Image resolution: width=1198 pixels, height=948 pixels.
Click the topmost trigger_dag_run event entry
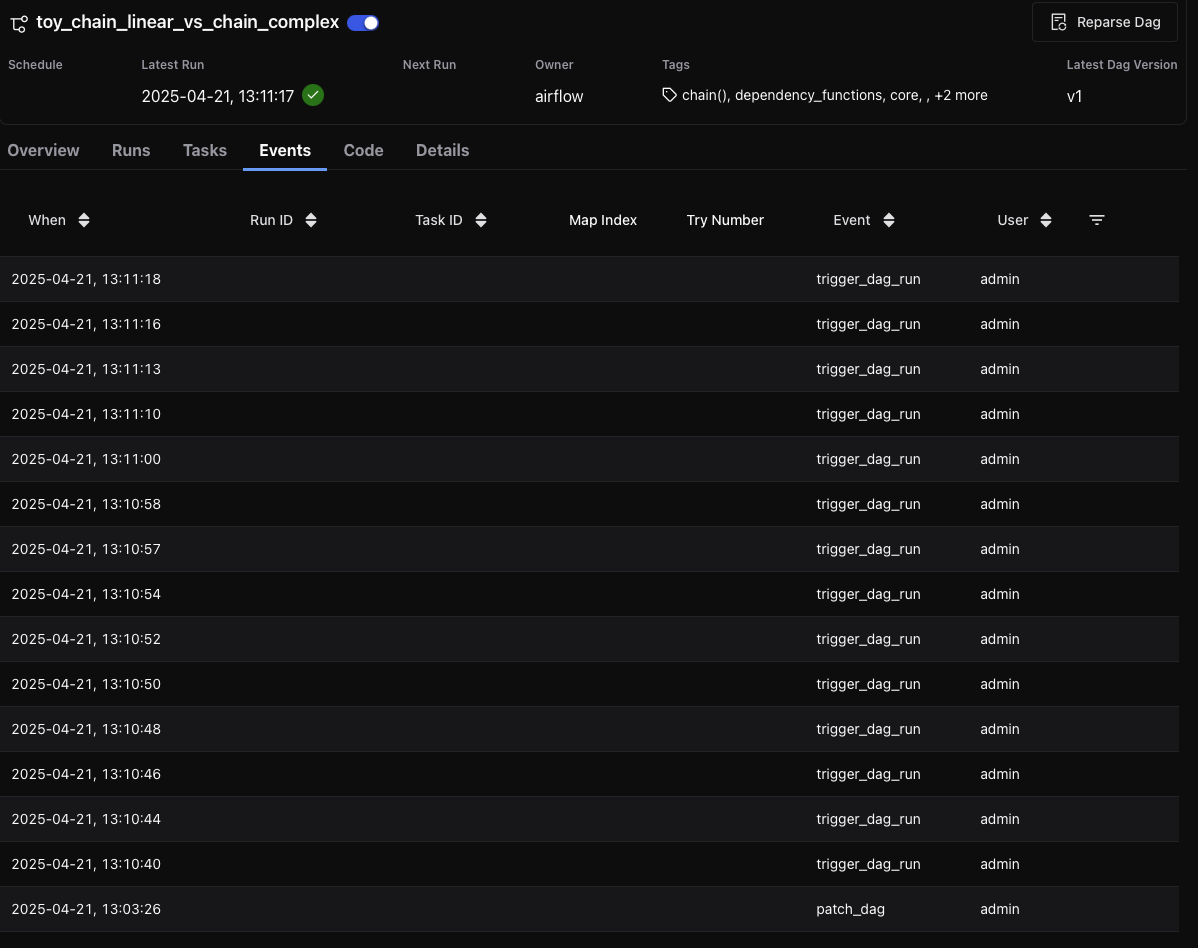point(868,279)
